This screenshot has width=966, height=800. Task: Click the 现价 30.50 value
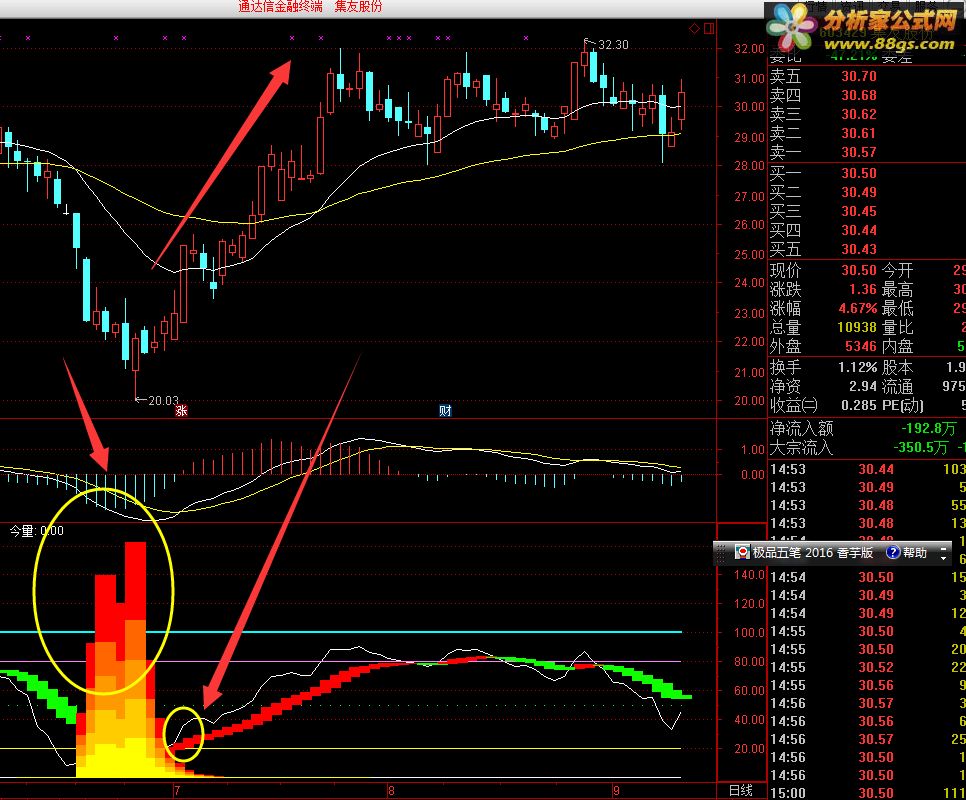click(x=859, y=270)
